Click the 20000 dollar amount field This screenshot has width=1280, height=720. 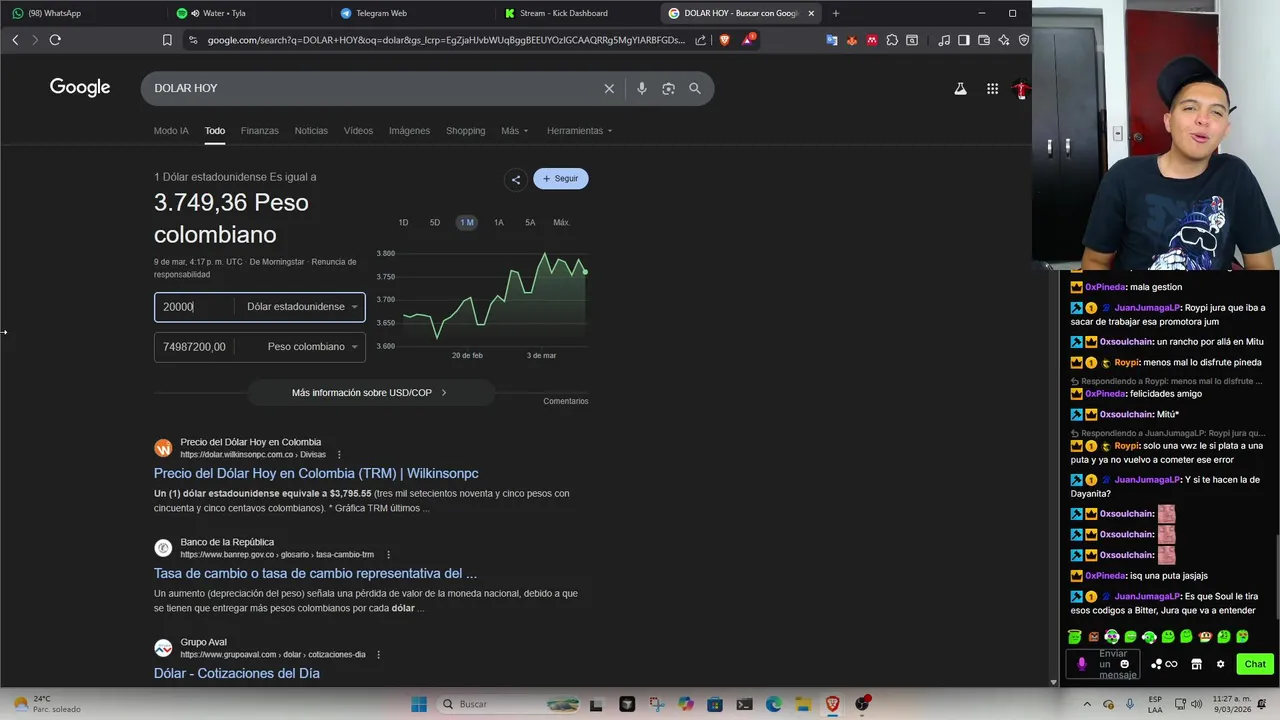(196, 307)
